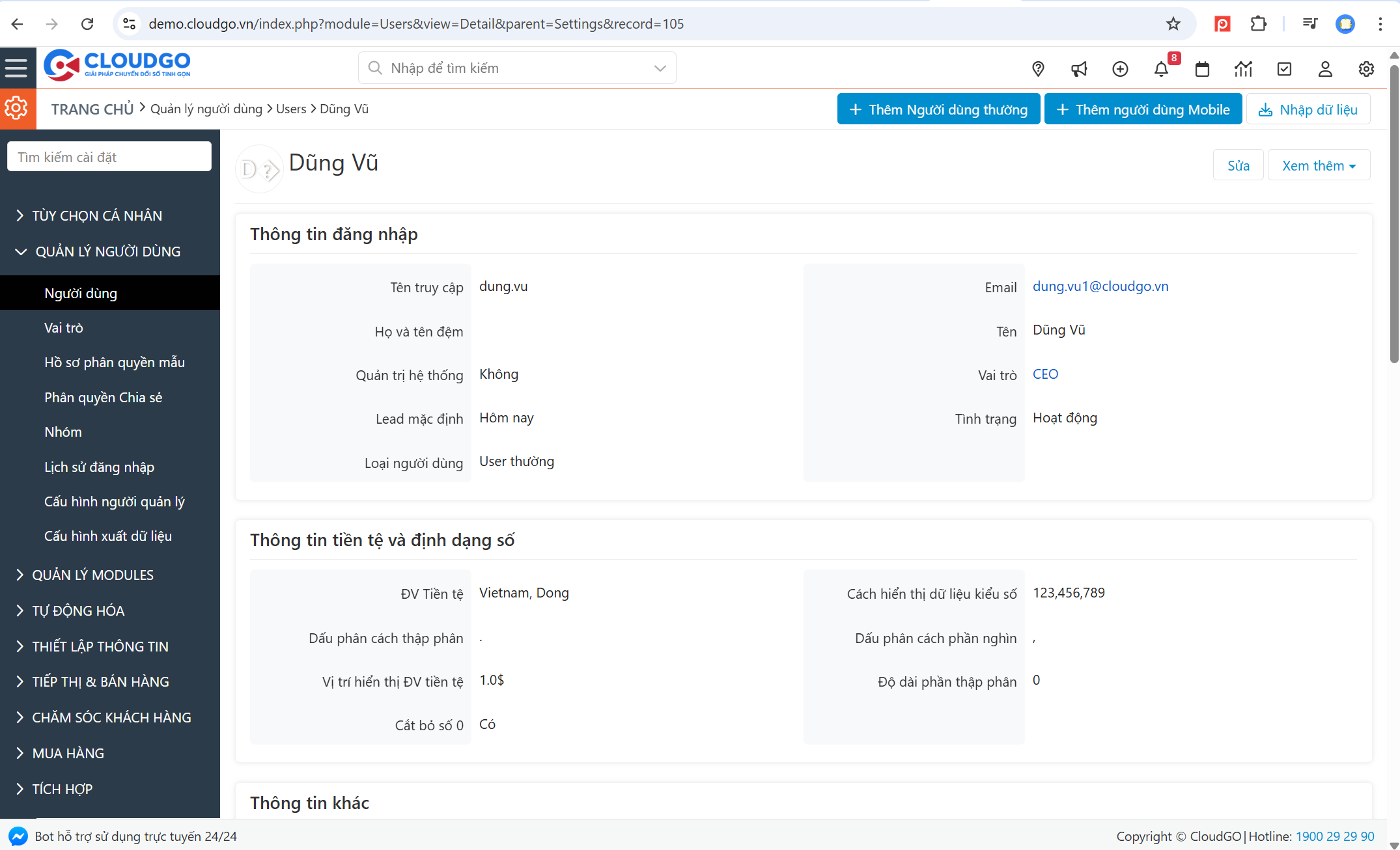Open the location pin icon in header
The width and height of the screenshot is (1400, 850).
pos(1038,69)
